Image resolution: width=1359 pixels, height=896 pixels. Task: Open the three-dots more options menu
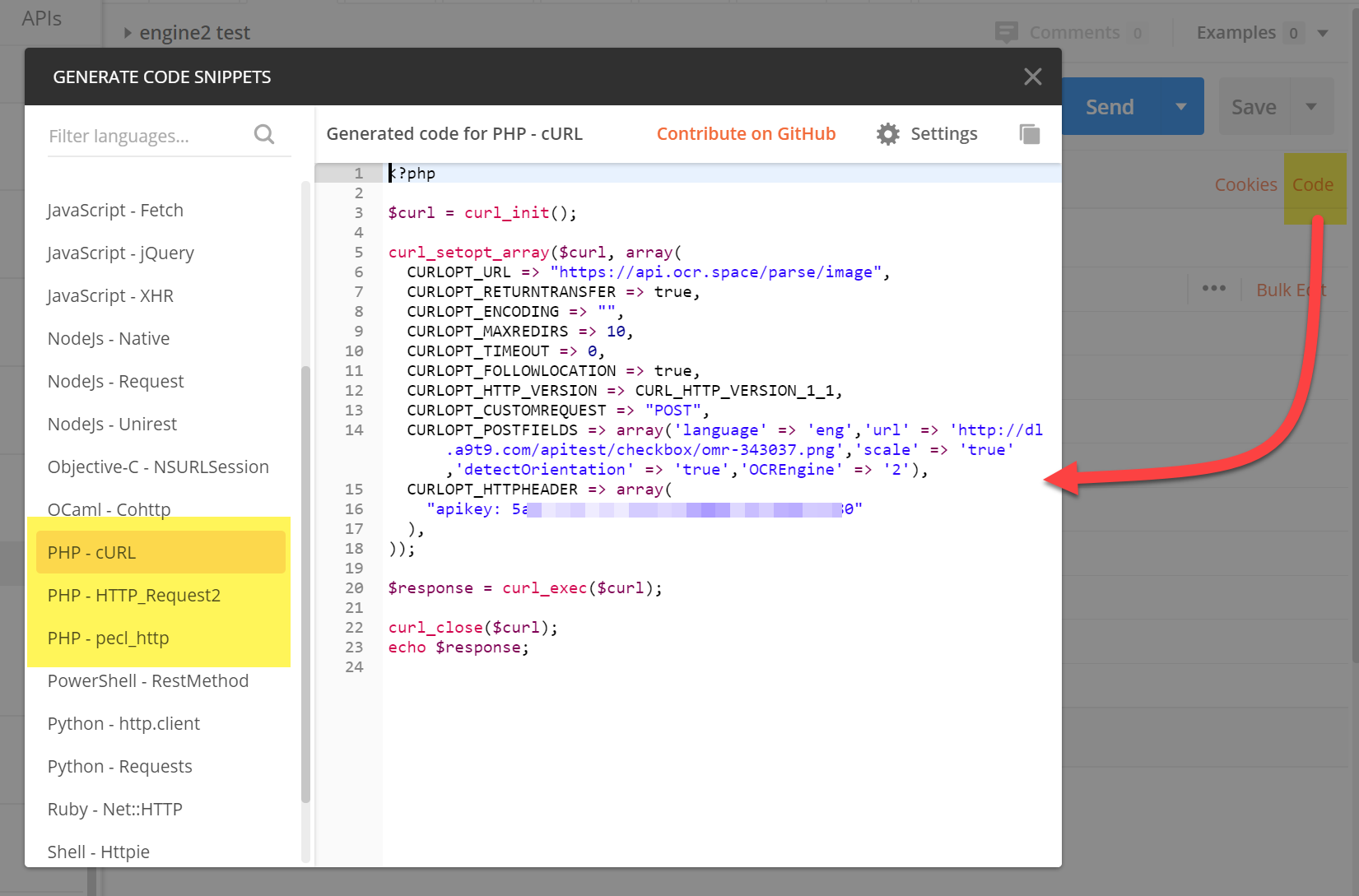1213,289
